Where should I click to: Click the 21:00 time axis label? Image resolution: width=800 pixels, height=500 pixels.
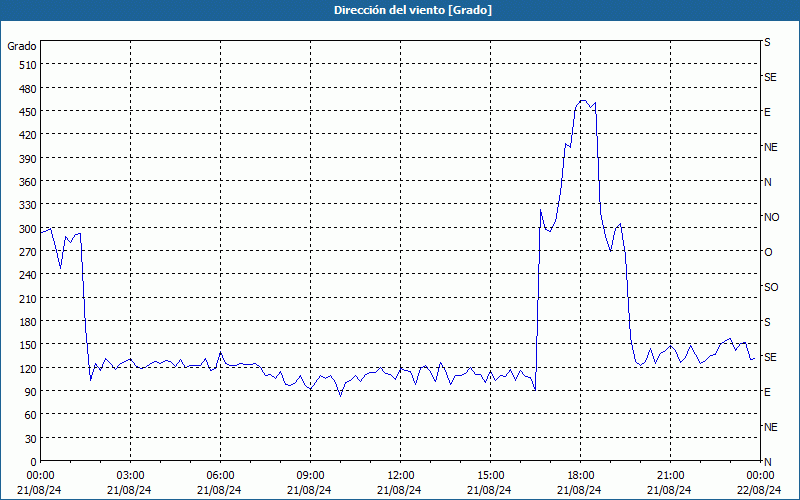(670, 476)
